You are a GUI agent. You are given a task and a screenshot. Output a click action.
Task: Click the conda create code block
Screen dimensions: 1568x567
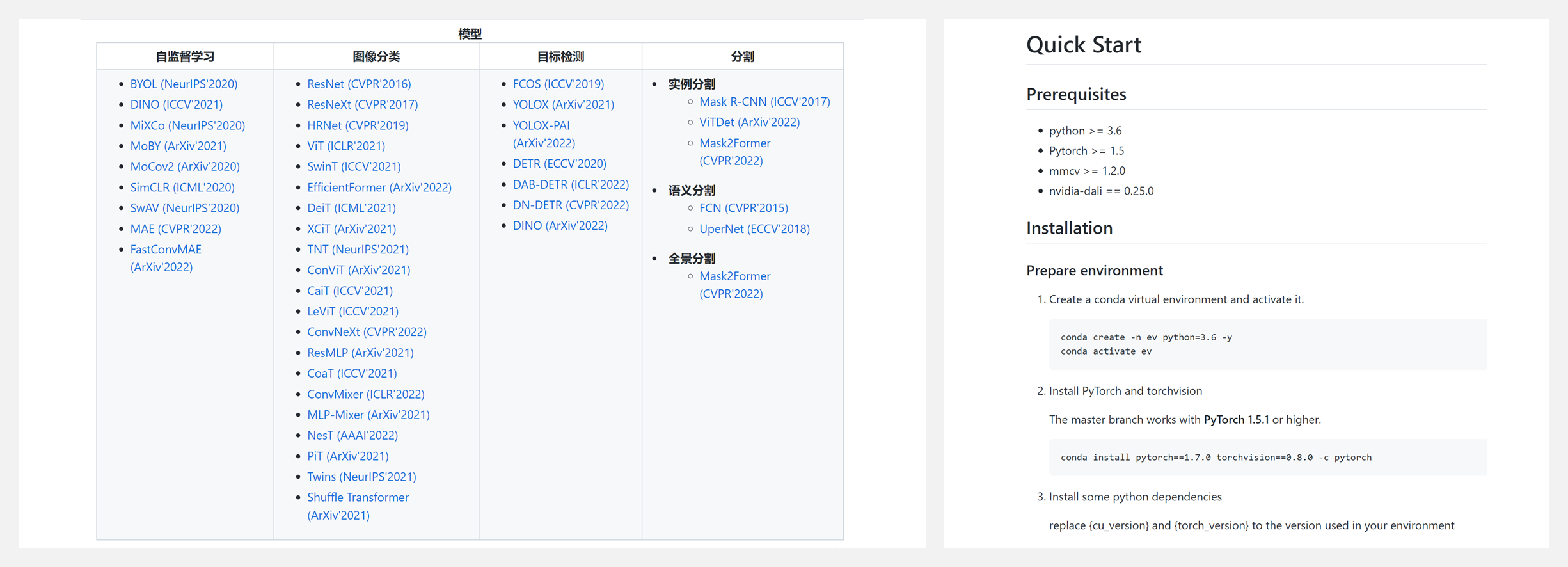(x=1267, y=344)
